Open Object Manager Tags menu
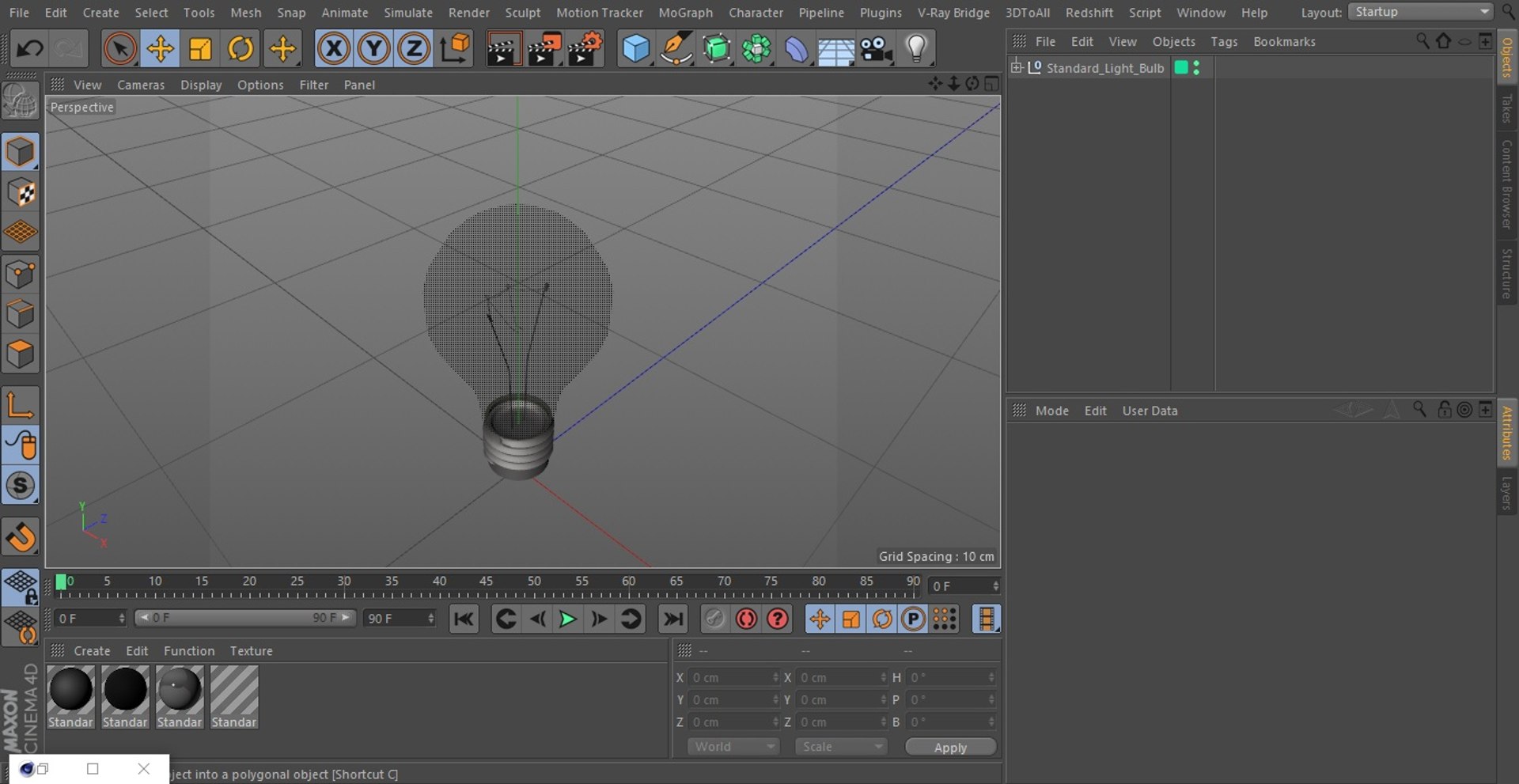1519x784 pixels. click(x=1224, y=41)
